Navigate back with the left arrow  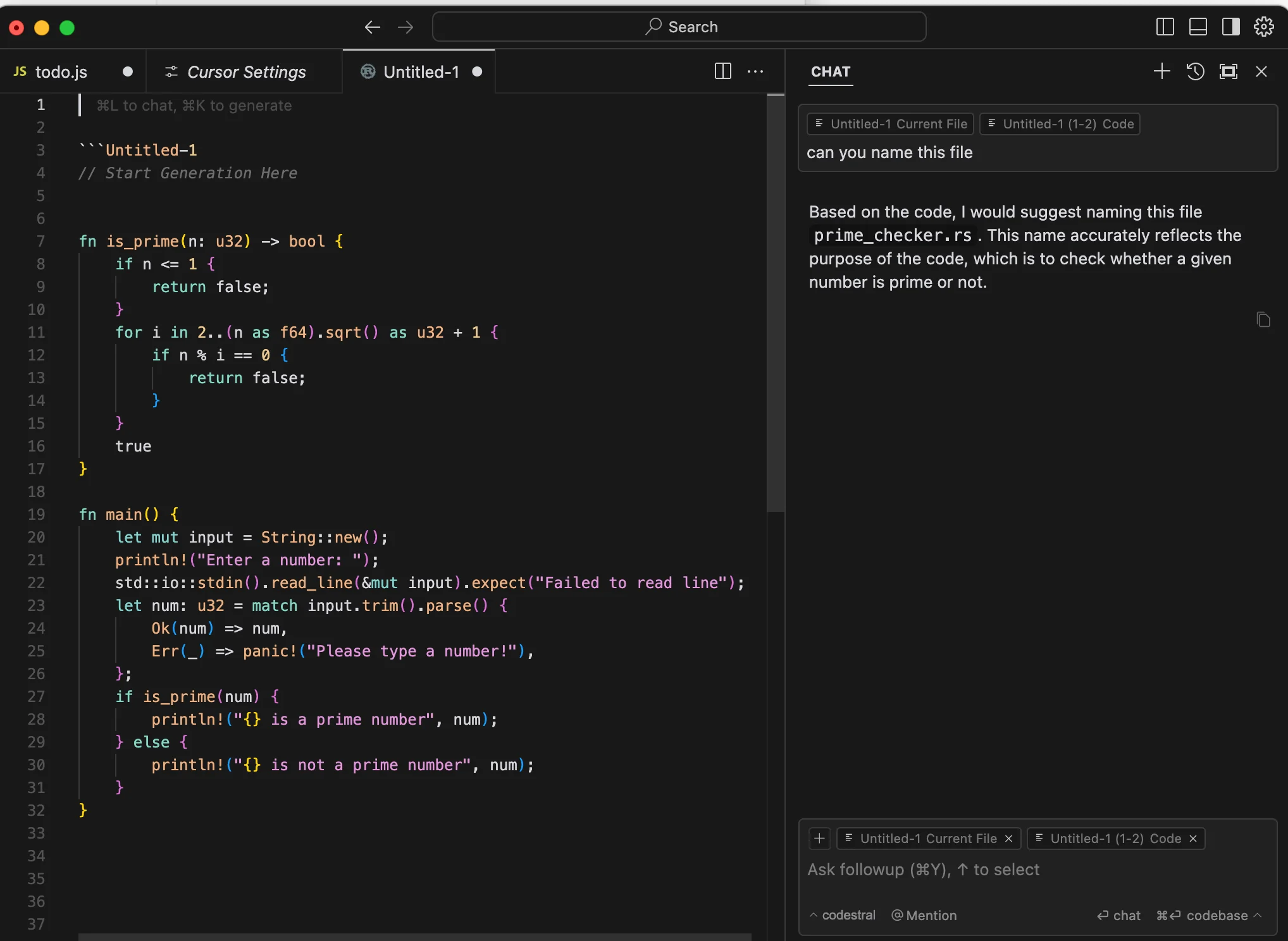coord(372,27)
